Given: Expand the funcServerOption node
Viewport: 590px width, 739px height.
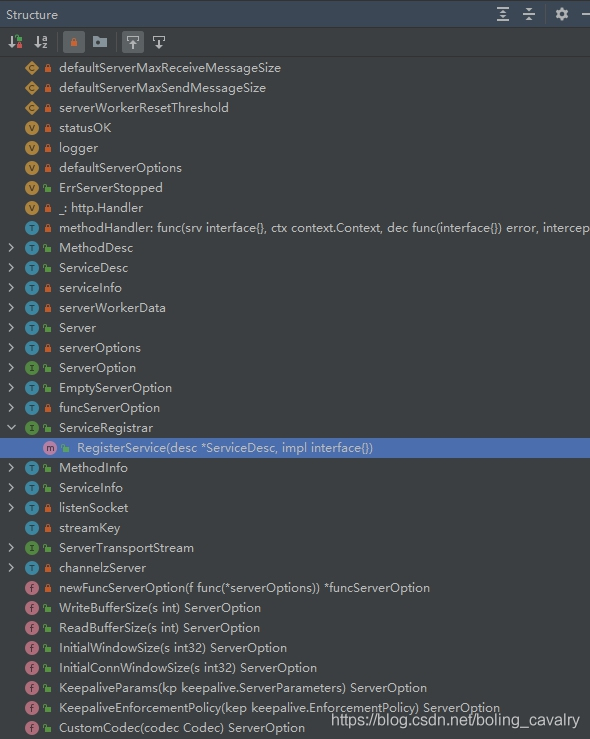Looking at the screenshot, I should pos(11,408).
